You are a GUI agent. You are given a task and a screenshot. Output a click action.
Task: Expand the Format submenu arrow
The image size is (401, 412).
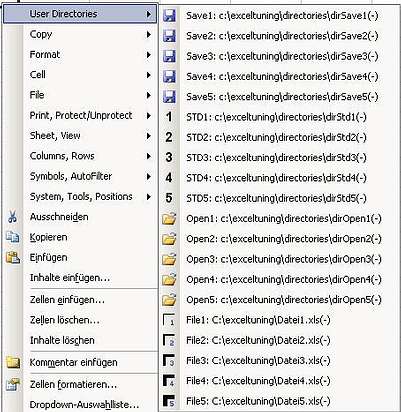pos(148,55)
